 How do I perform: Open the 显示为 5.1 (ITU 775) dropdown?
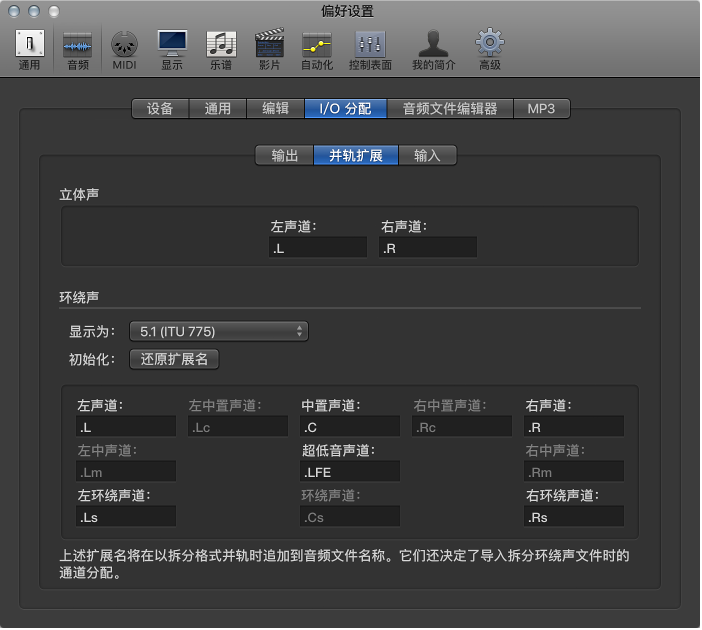(219, 332)
